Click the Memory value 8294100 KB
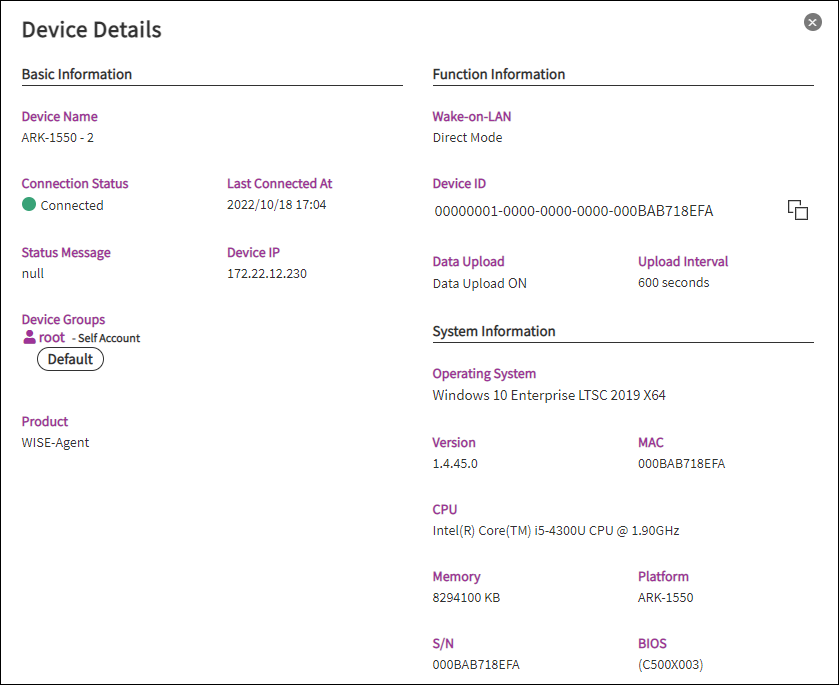This screenshot has width=839, height=685. [x=466, y=598]
